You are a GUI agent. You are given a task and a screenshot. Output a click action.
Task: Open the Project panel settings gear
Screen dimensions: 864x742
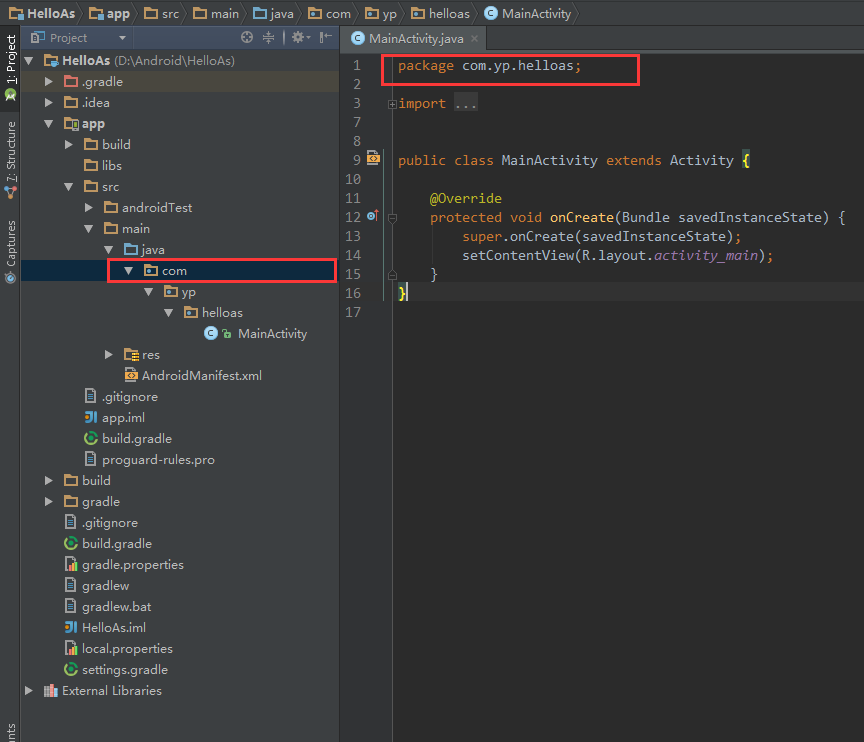click(301, 37)
